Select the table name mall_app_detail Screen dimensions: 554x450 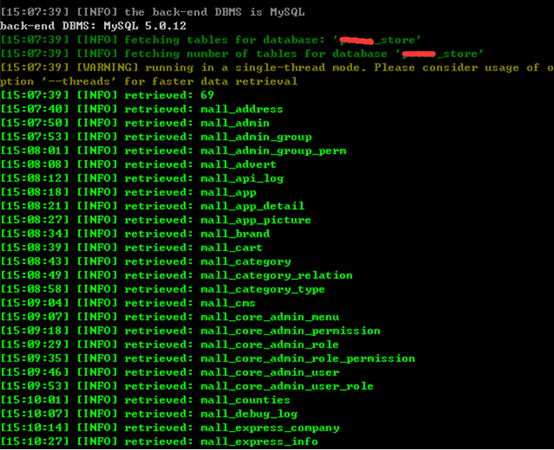tap(253, 206)
